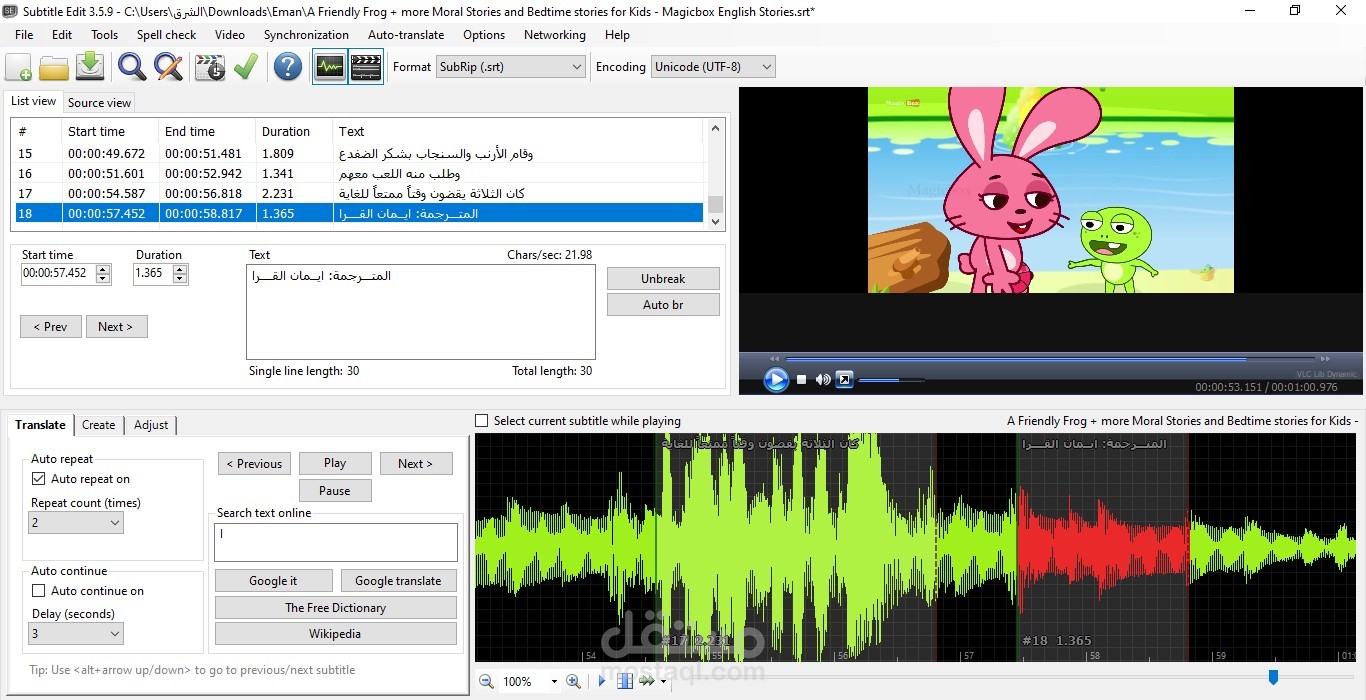
Task: Click video seek progress bar
Action: pos(1050,358)
